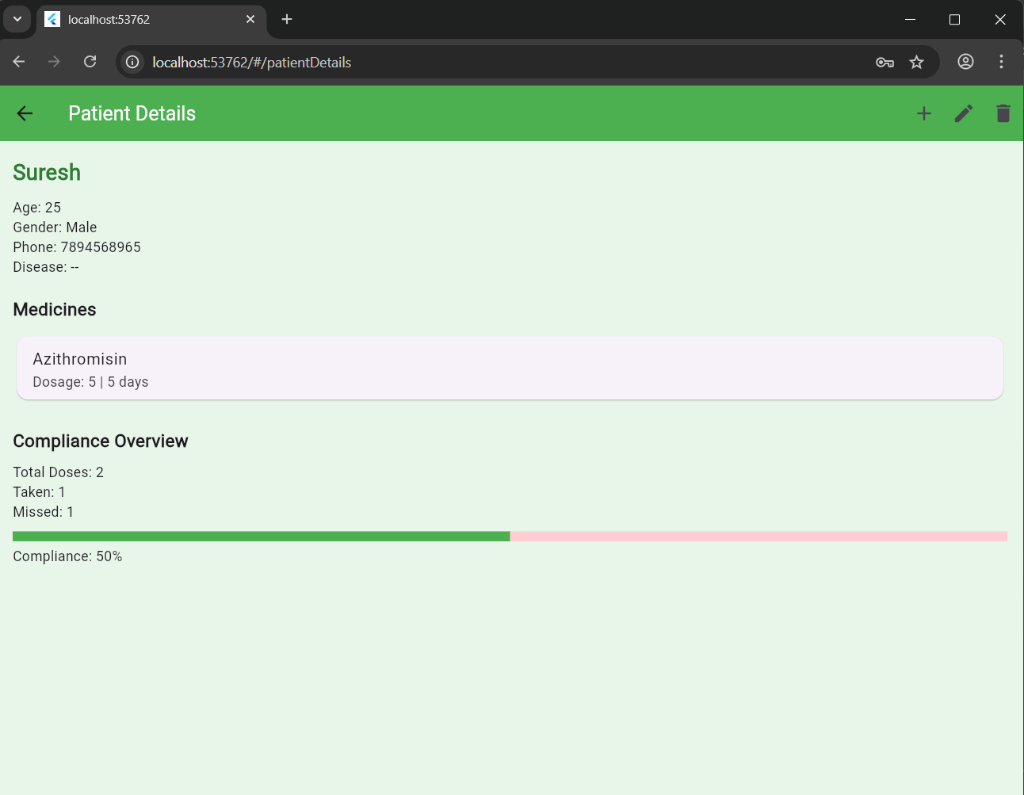The image size is (1024, 795).
Task: Click the Taken: 1 text
Action: [x=39, y=492]
